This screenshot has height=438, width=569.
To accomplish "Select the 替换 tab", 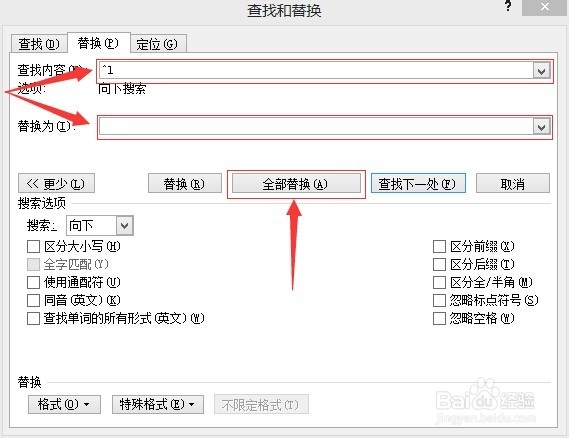I will [98, 43].
